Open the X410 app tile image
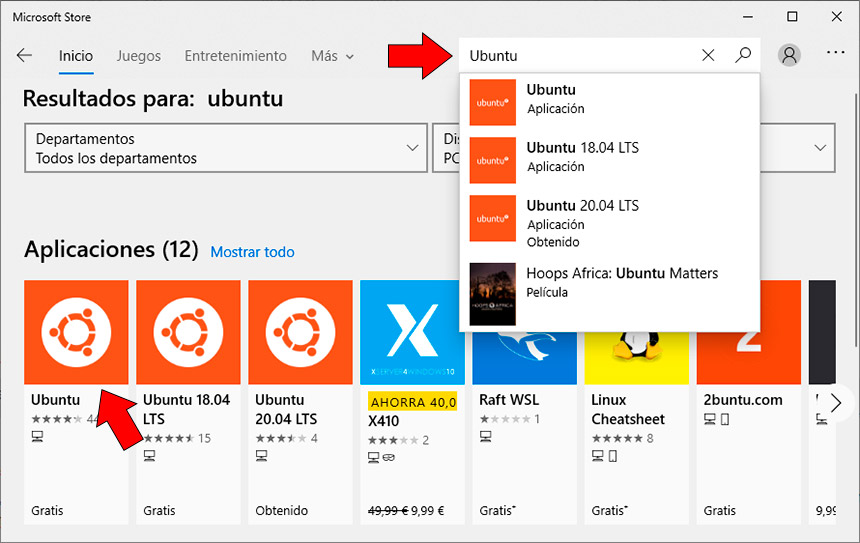Viewport: 860px width, 543px height. pos(412,332)
